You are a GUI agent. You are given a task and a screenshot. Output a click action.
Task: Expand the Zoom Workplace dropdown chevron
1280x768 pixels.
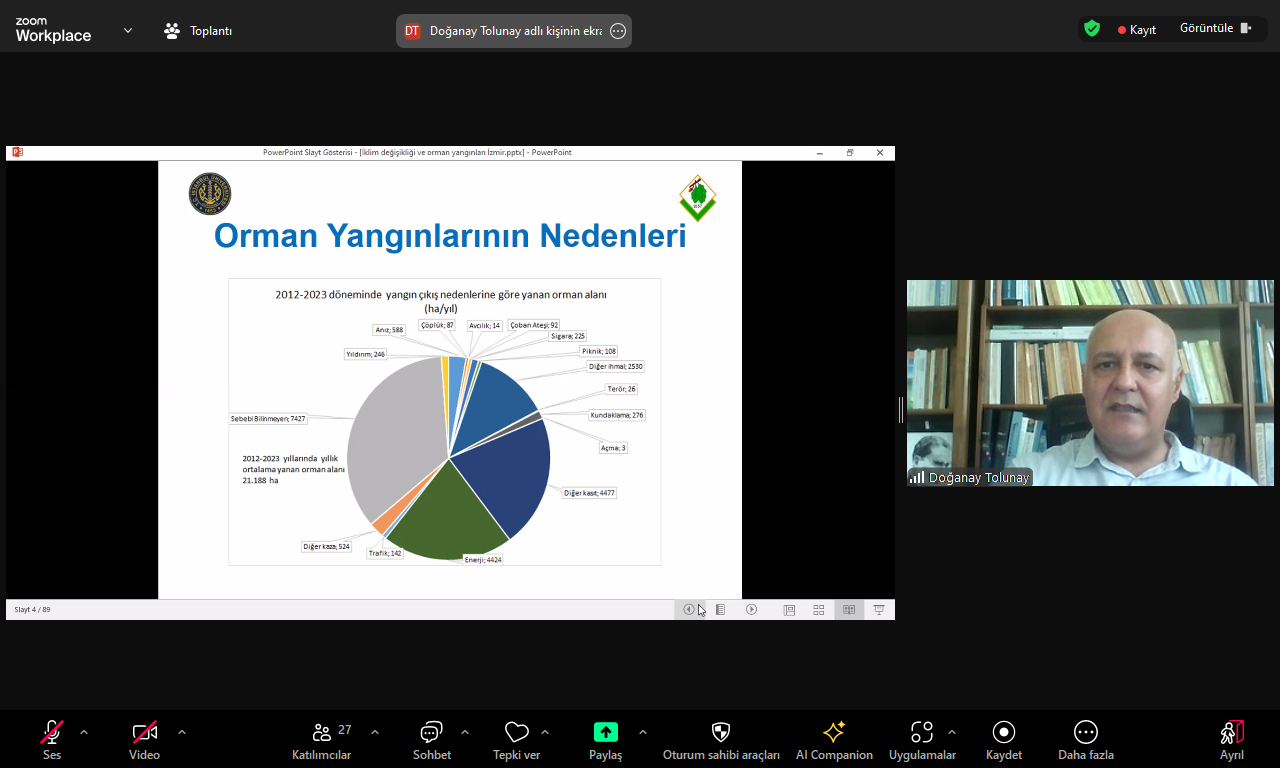click(127, 30)
